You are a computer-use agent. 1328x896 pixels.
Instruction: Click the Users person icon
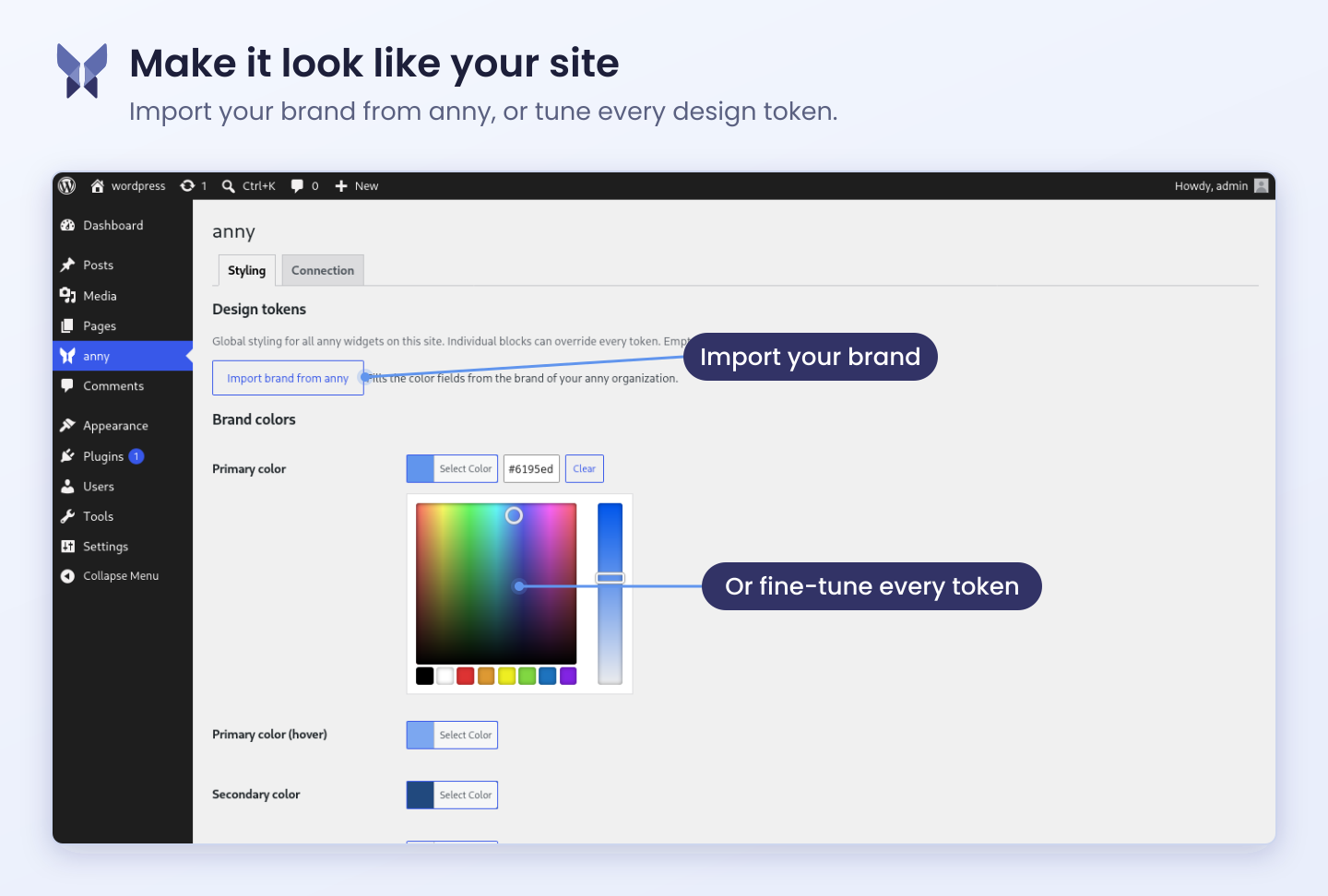point(67,486)
